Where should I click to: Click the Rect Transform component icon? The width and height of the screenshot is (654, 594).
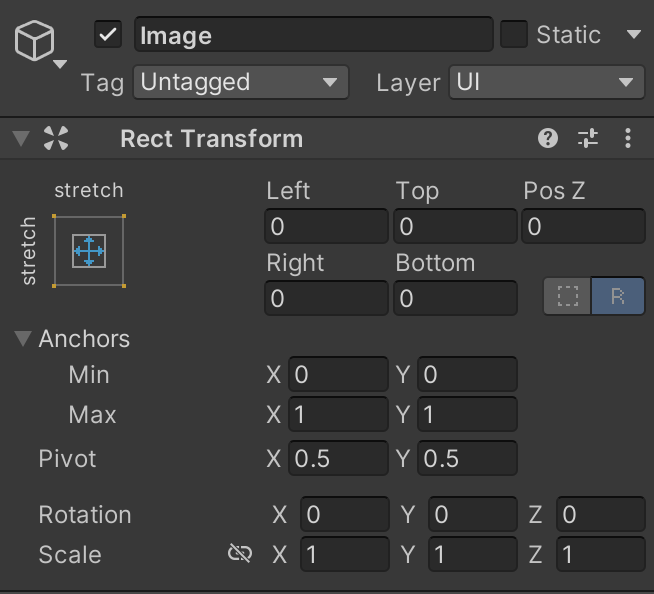click(56, 139)
